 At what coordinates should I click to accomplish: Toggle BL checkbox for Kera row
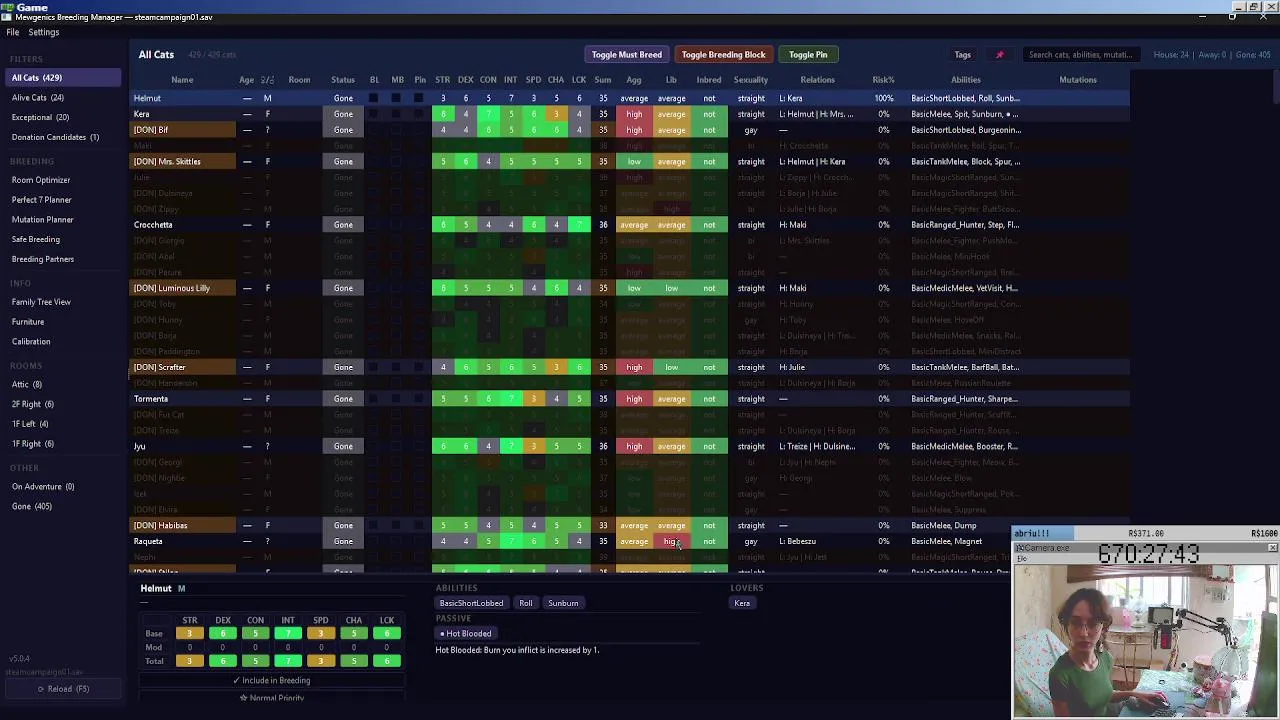[x=373, y=114]
